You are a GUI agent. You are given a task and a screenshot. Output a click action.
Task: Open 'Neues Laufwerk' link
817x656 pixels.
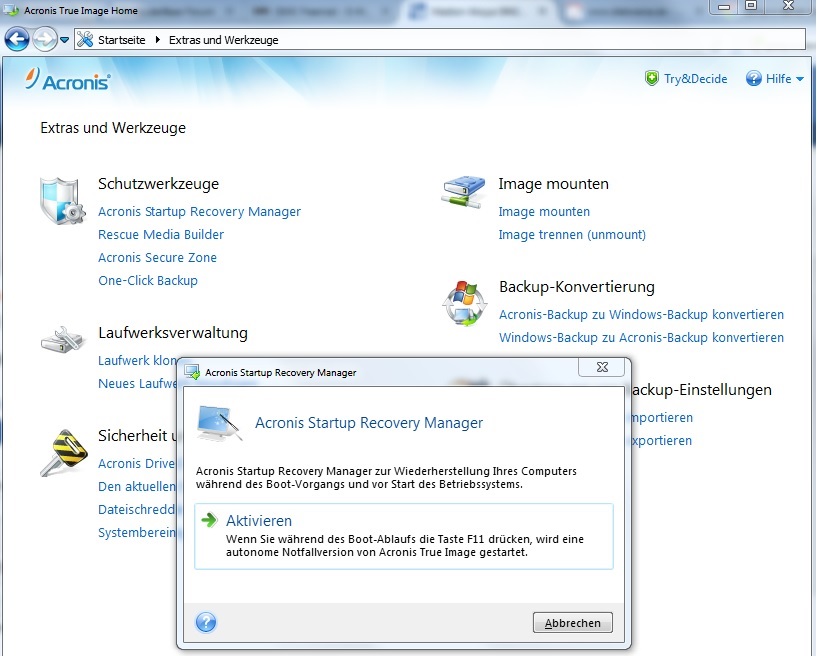(138, 383)
